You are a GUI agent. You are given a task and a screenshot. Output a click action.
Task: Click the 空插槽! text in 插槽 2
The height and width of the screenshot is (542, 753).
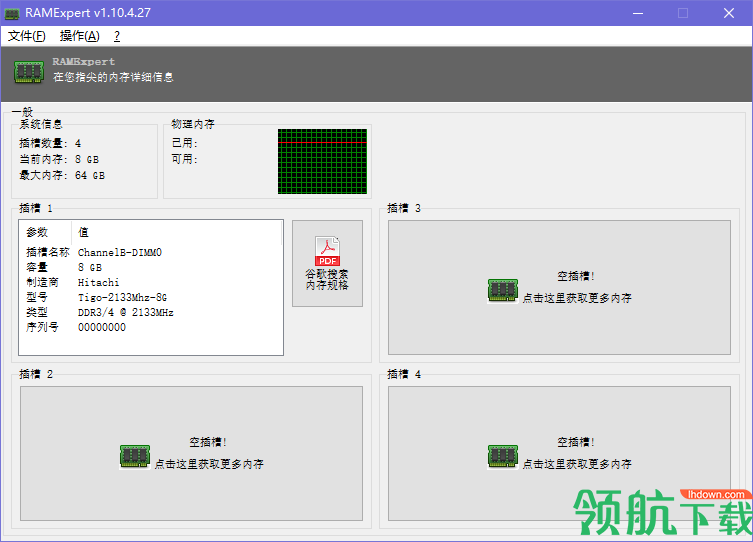(208, 443)
